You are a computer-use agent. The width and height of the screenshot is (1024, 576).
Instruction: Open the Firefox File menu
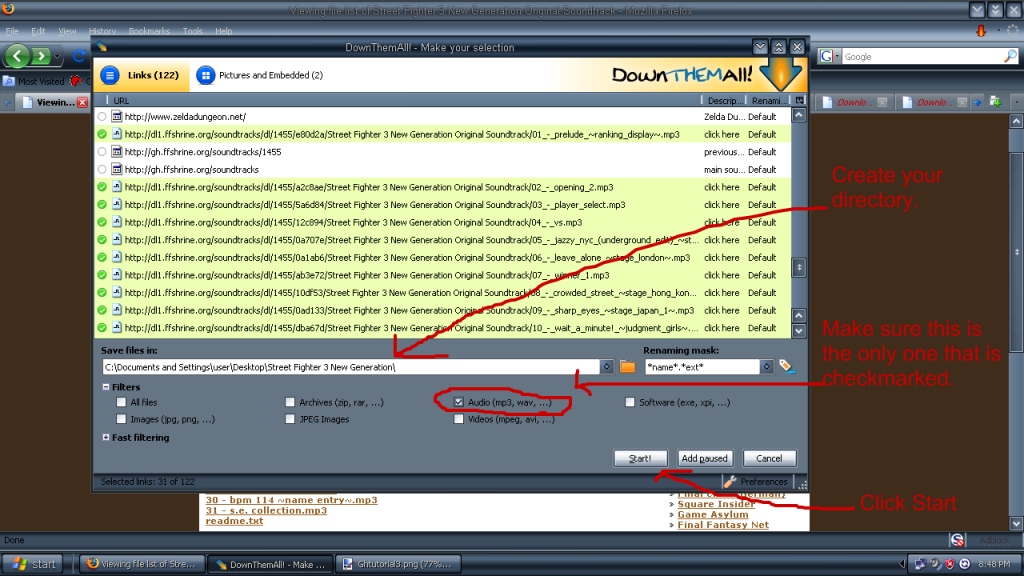point(12,31)
